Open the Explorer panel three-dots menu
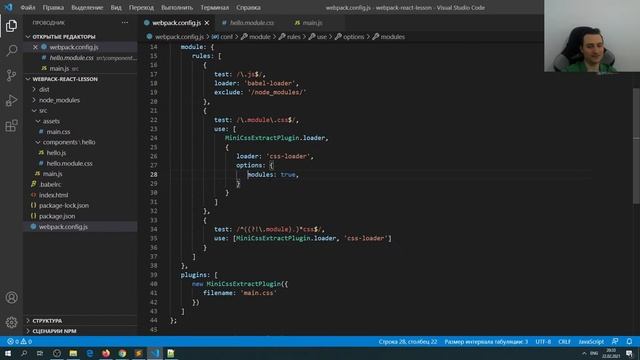640x360 pixels. pyautogui.click(x=125, y=23)
